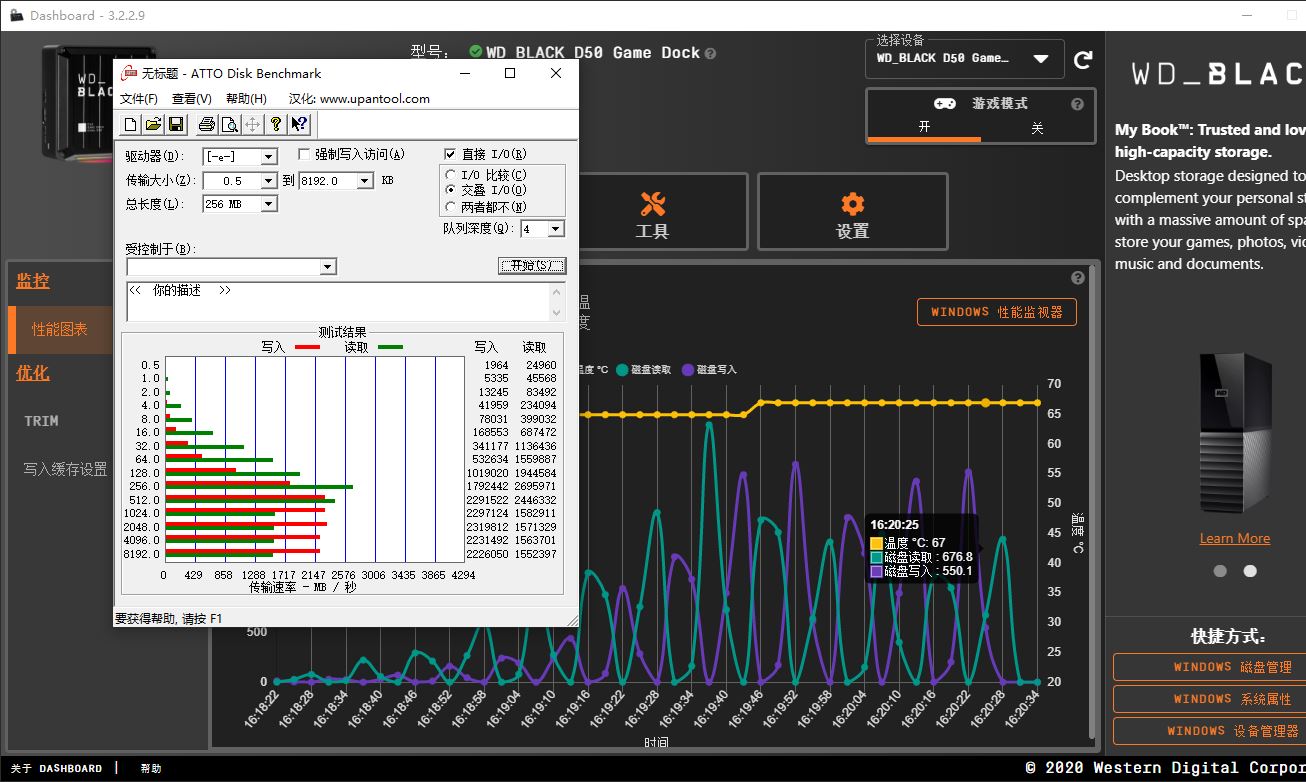Toggle the disk read legend series

point(644,370)
